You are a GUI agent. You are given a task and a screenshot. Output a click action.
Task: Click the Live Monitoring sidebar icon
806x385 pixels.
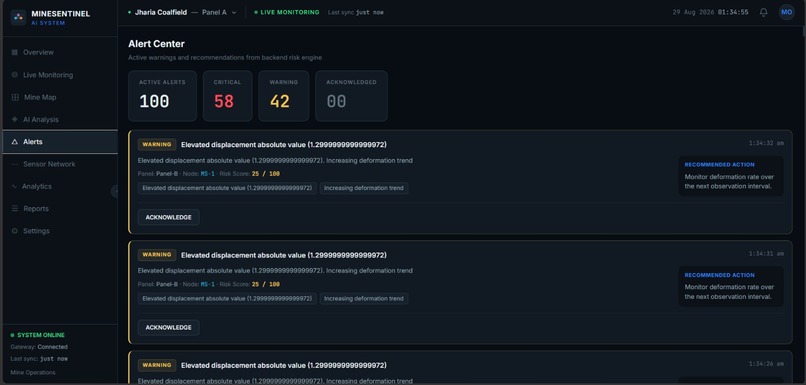pos(14,75)
